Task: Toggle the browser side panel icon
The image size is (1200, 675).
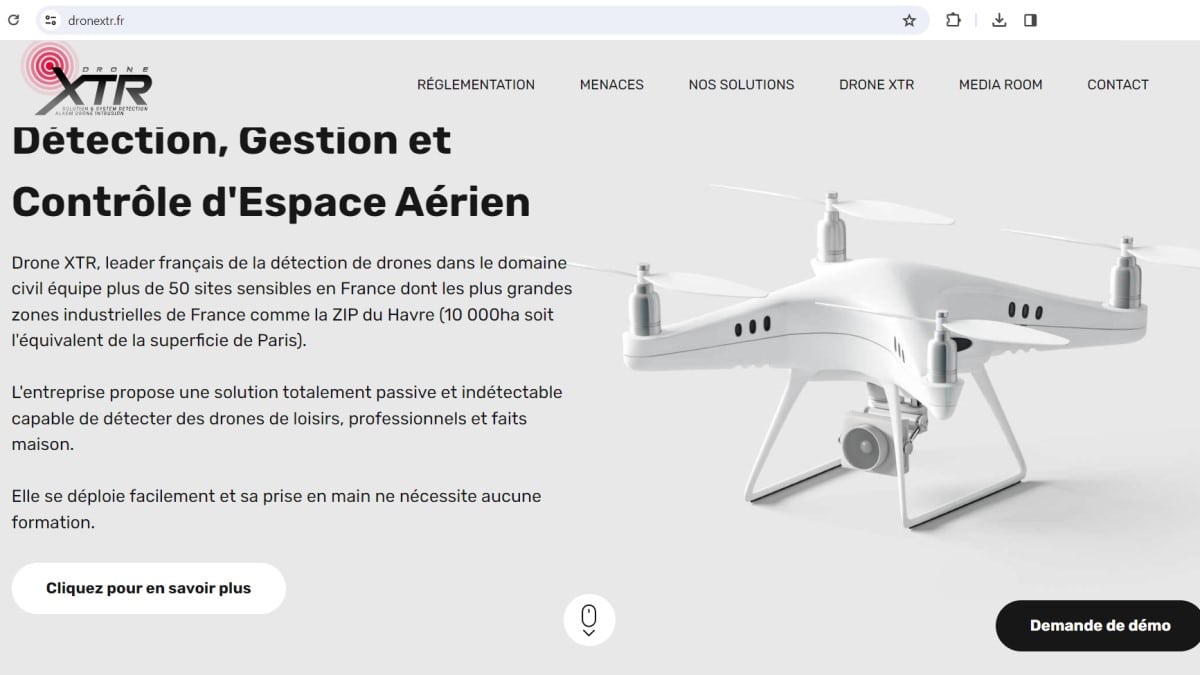Action: (1031, 20)
